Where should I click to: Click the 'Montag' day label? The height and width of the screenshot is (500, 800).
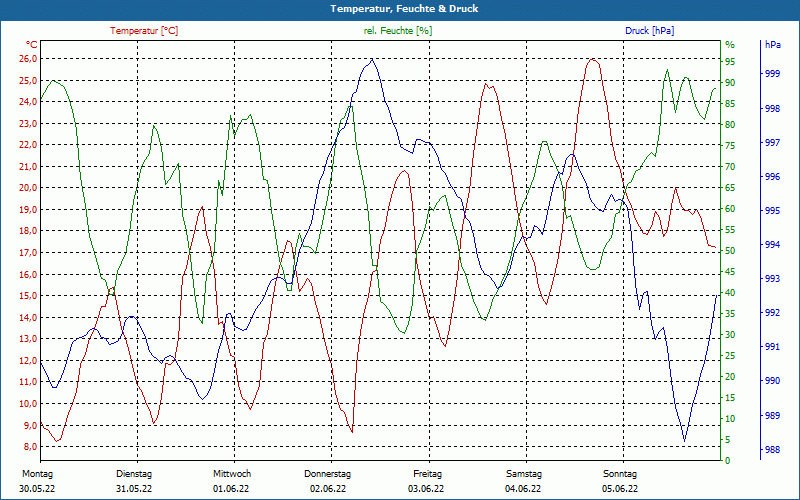pyautogui.click(x=37, y=474)
